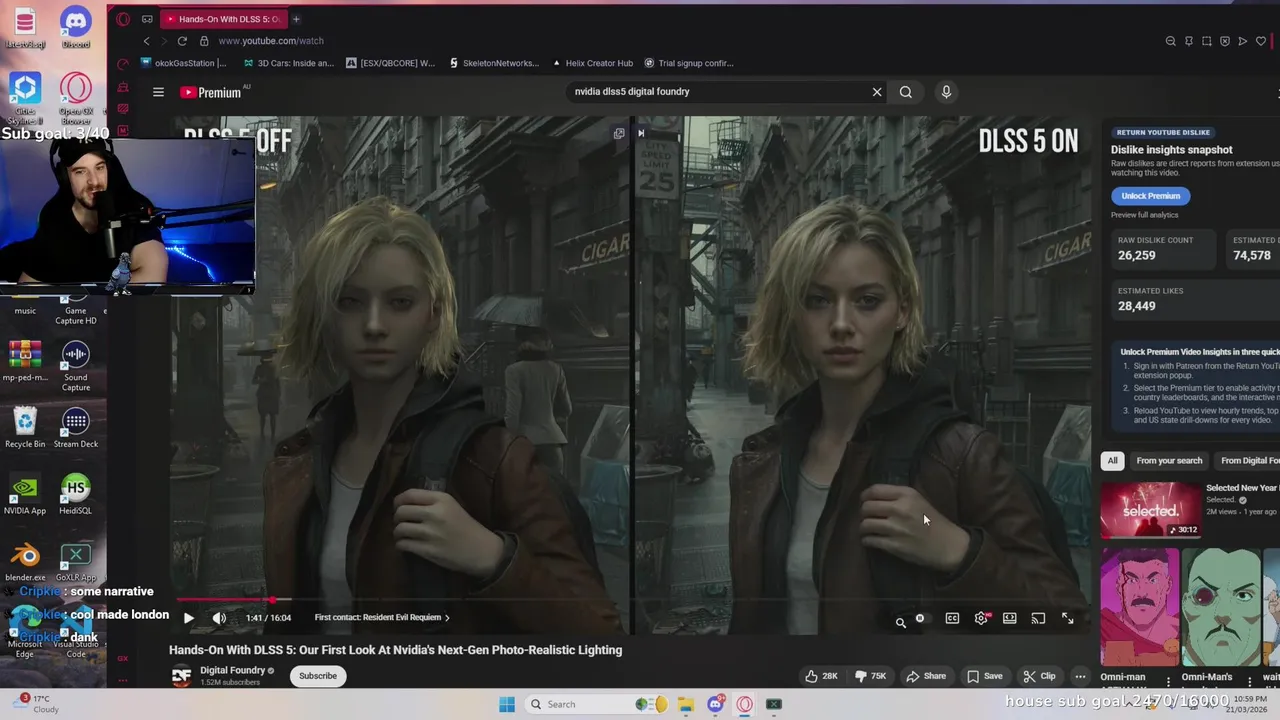
Task: Save the video to a playlist
Action: (x=984, y=676)
